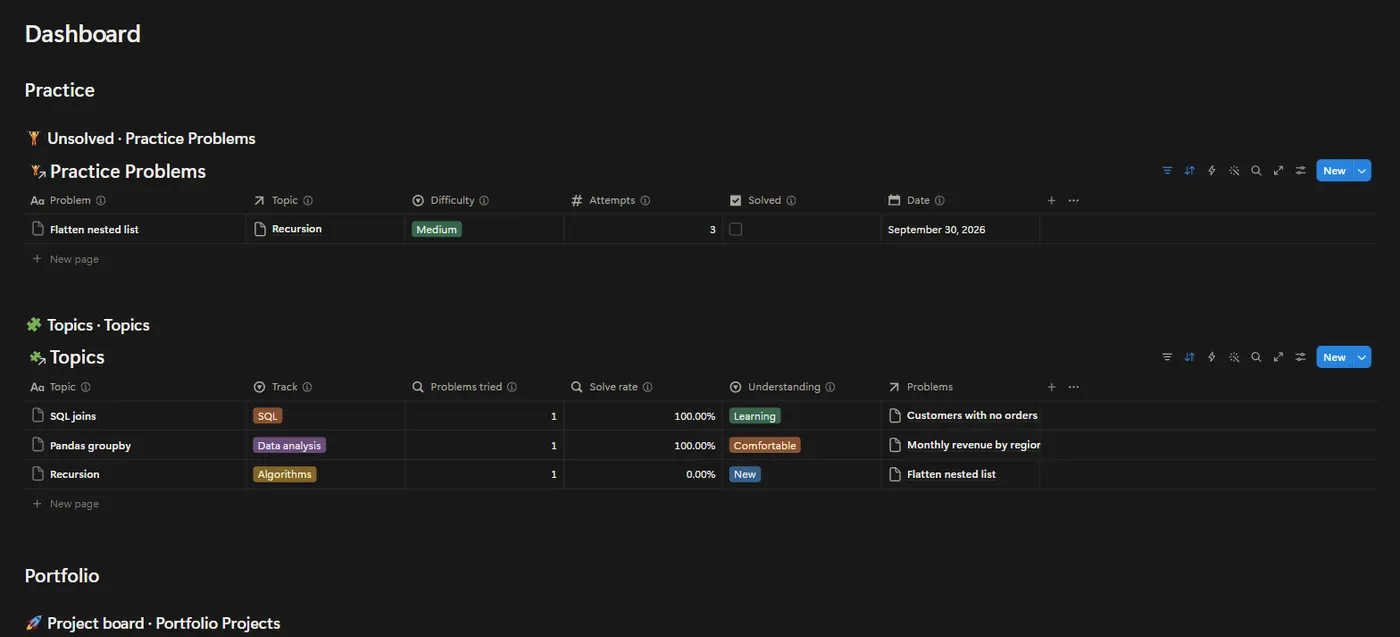Screen dimensions: 1400x637
Task: Open automations lightning icon for Practice Problems
Action: [x=1212, y=171]
